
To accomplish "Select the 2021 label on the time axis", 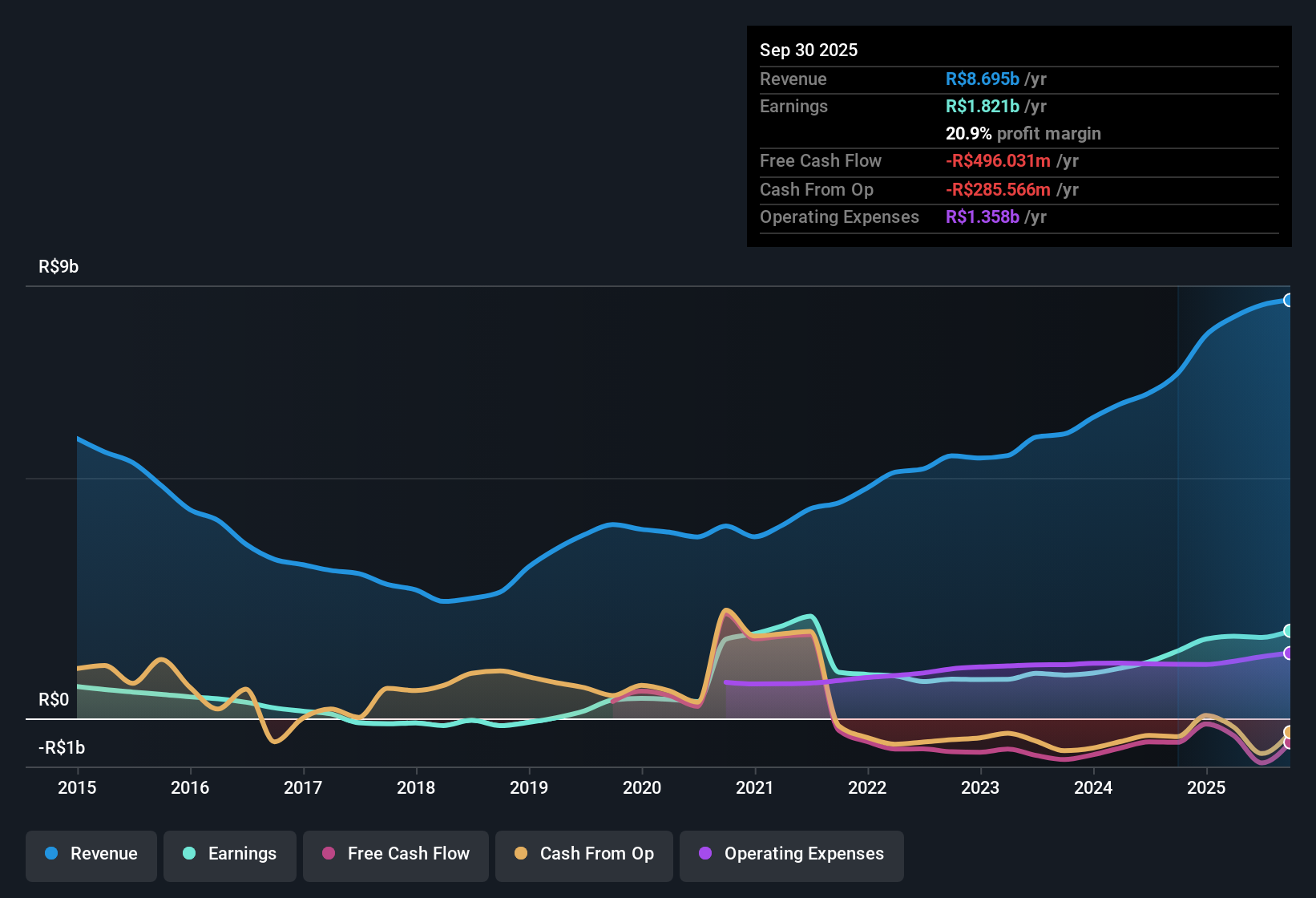I will [x=756, y=788].
